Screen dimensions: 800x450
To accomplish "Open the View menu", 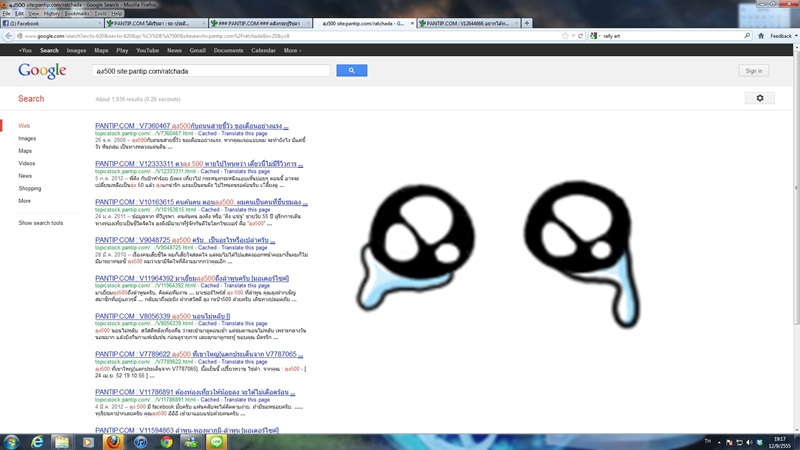I will [34, 13].
